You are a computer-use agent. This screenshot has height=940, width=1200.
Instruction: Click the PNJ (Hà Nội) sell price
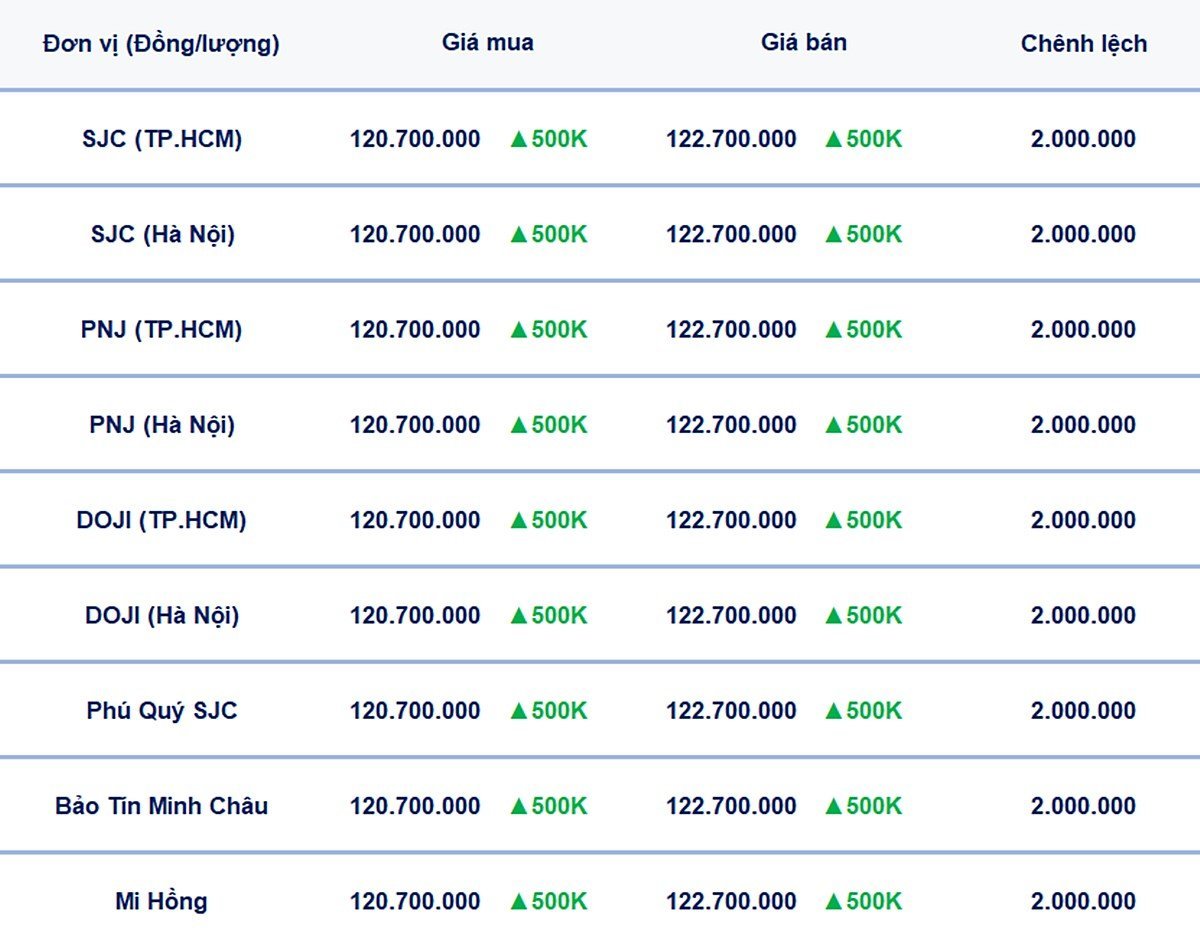click(732, 425)
